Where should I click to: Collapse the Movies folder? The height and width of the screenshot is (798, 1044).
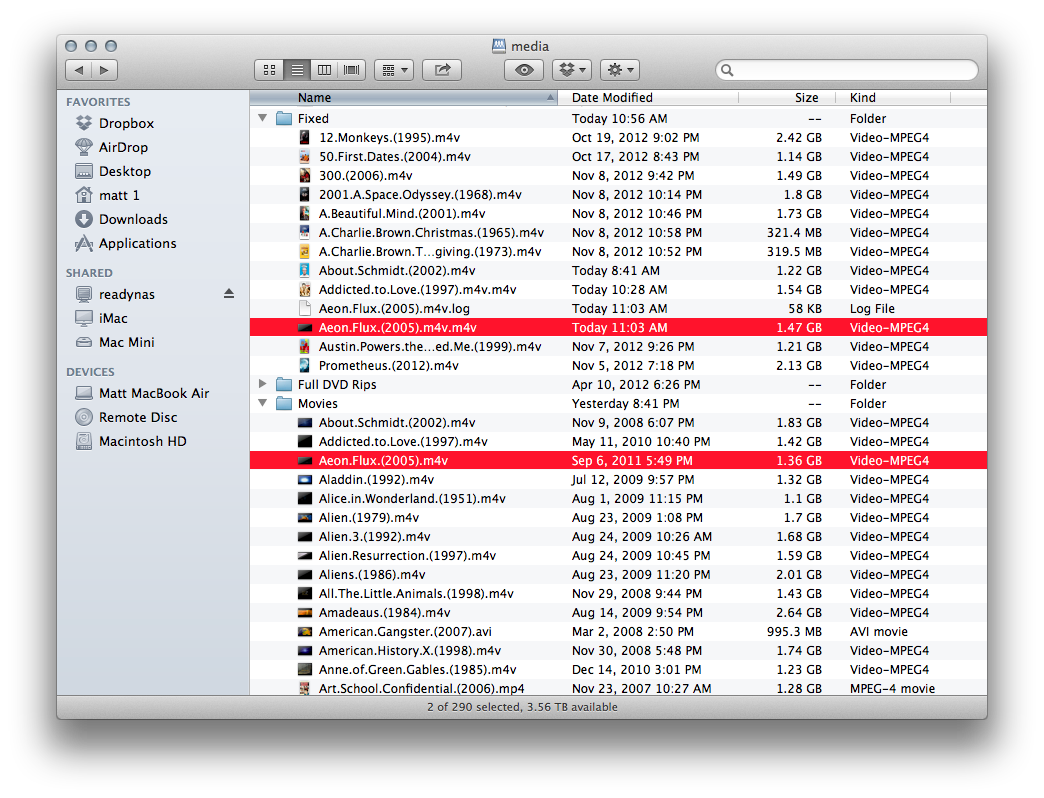pyautogui.click(x=263, y=403)
